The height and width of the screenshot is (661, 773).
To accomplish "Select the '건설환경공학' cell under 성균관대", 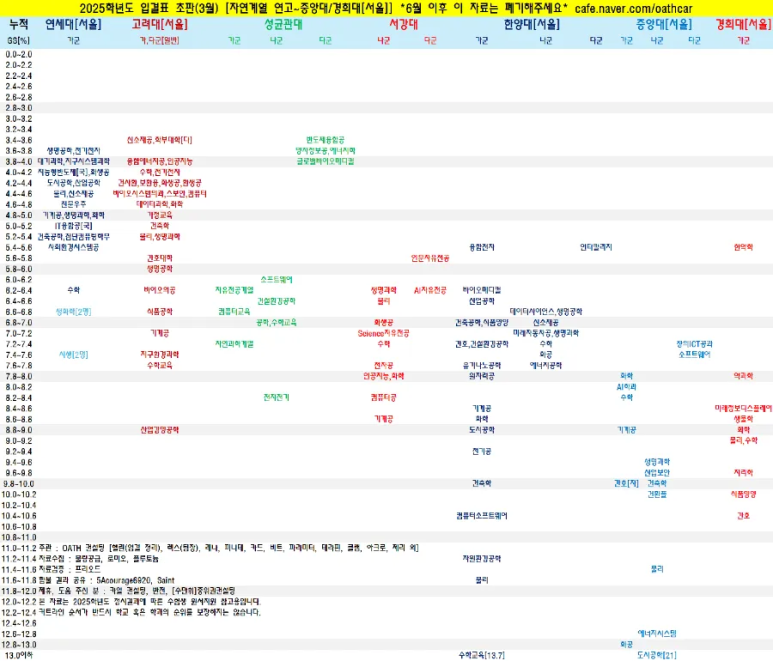I will (x=276, y=301).
